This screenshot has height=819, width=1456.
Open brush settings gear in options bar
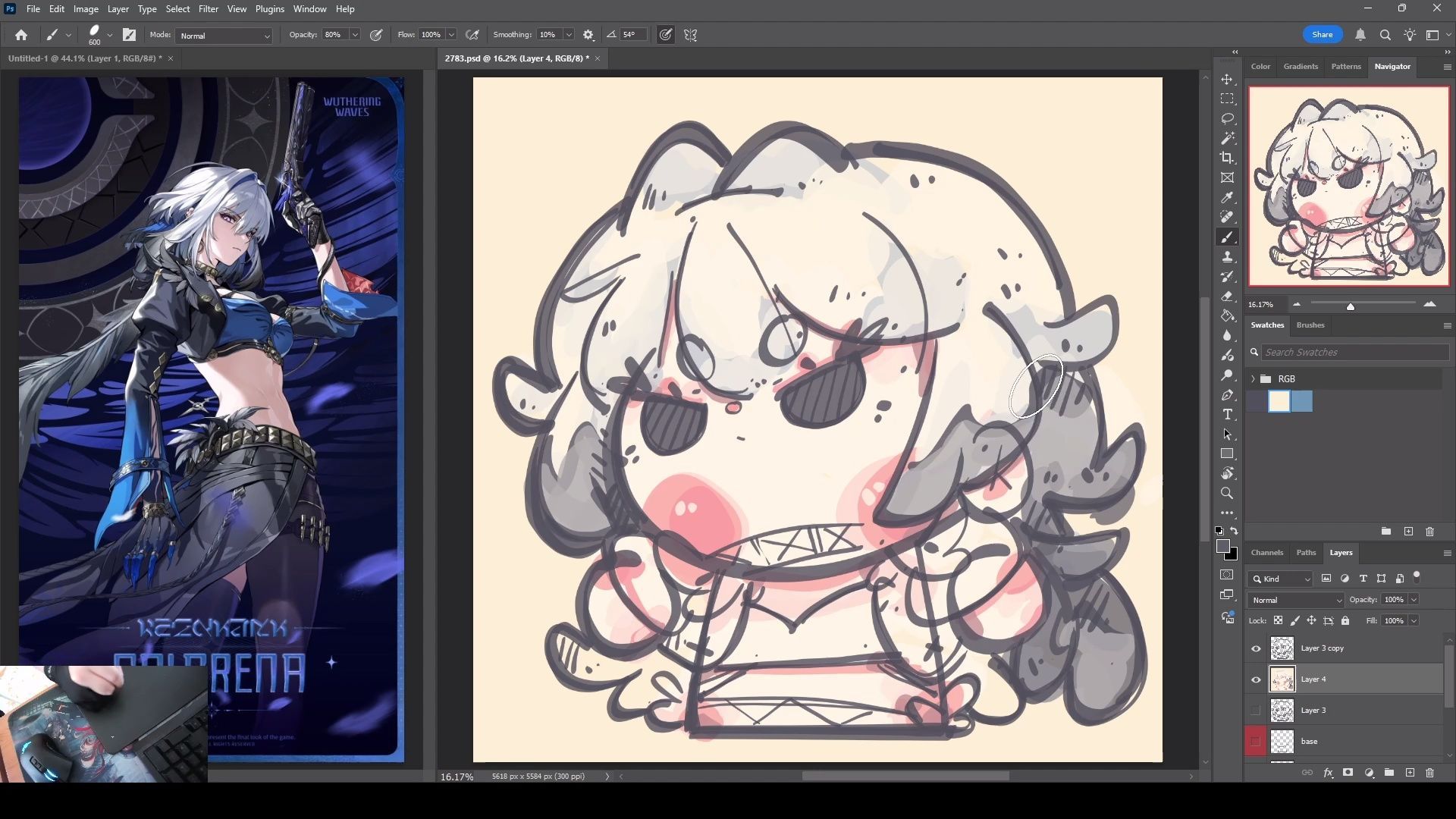pyautogui.click(x=588, y=35)
